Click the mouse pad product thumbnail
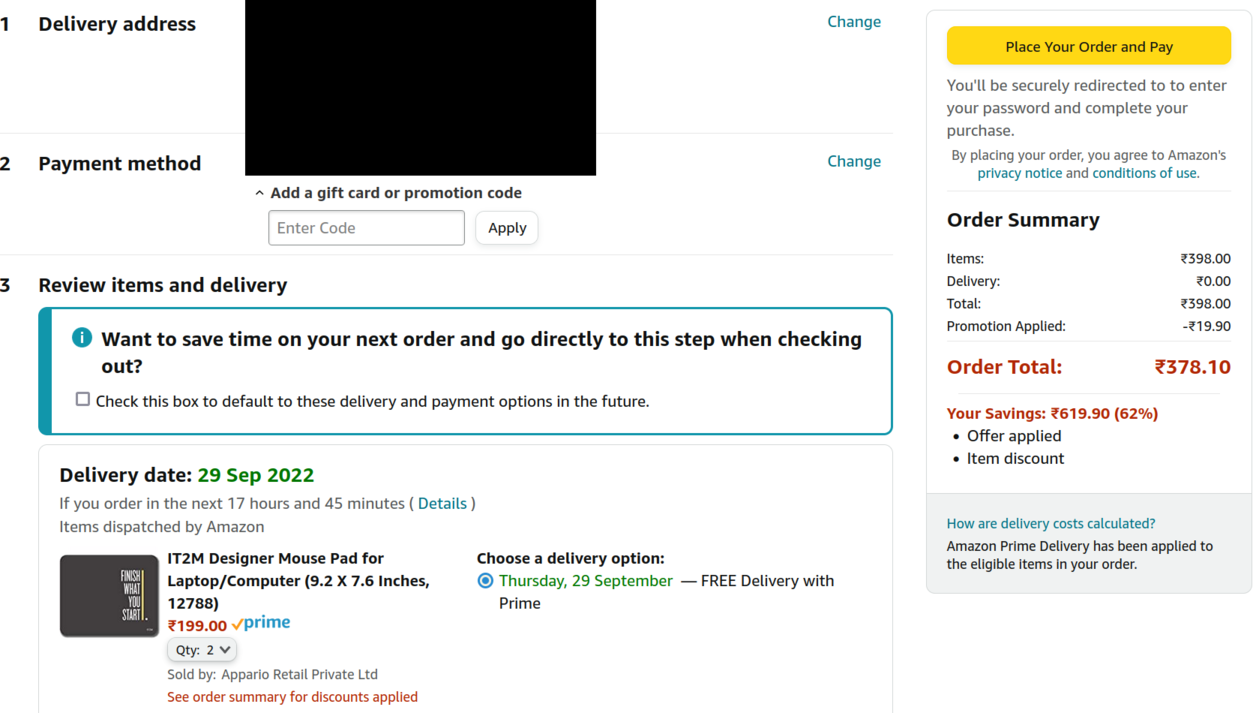The height and width of the screenshot is (713, 1253). click(x=109, y=596)
